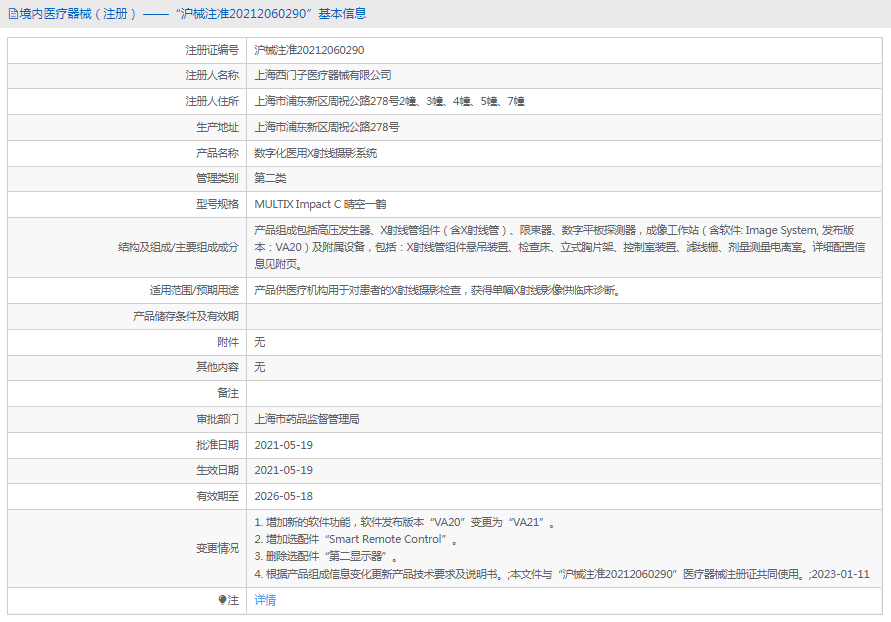Click the 备注 row label
The image size is (891, 622).
228,393
